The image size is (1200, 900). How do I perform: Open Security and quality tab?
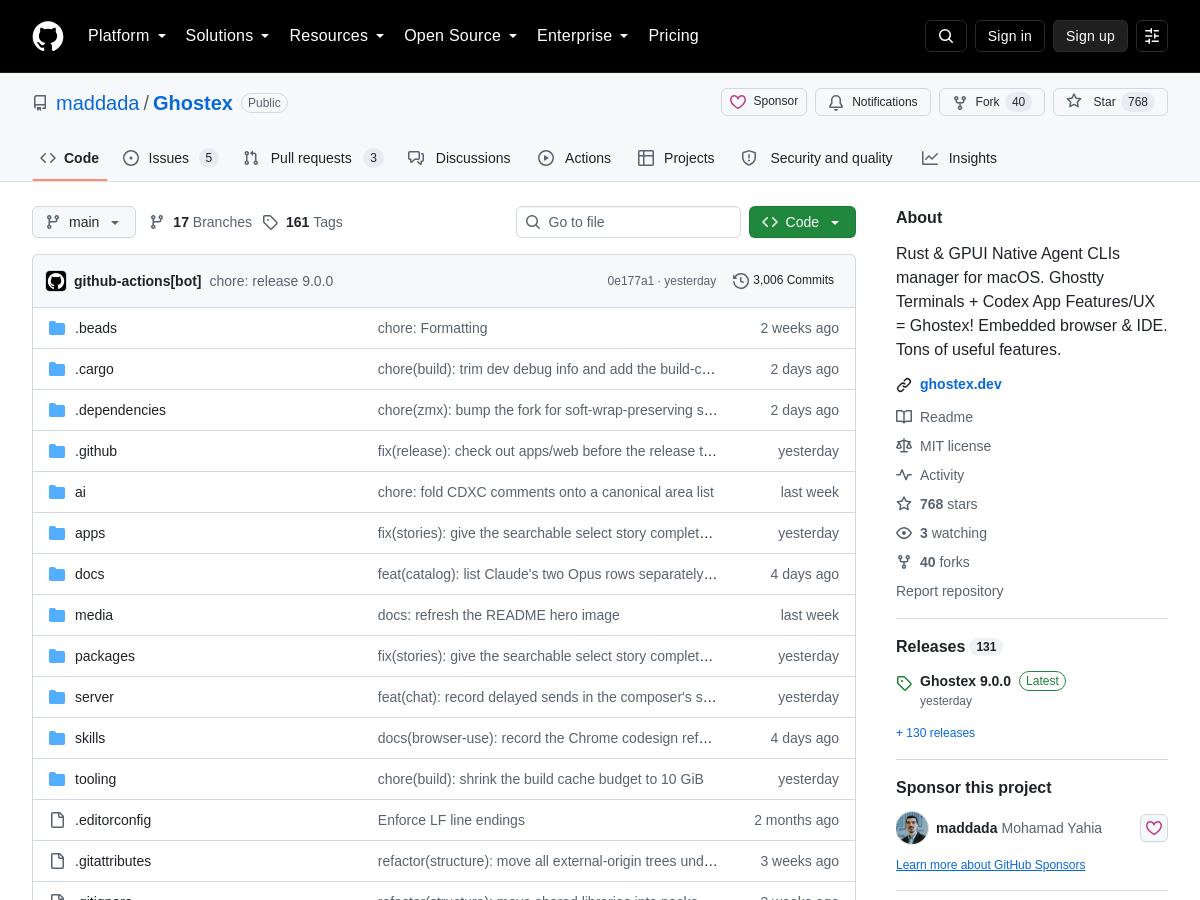click(x=816, y=158)
